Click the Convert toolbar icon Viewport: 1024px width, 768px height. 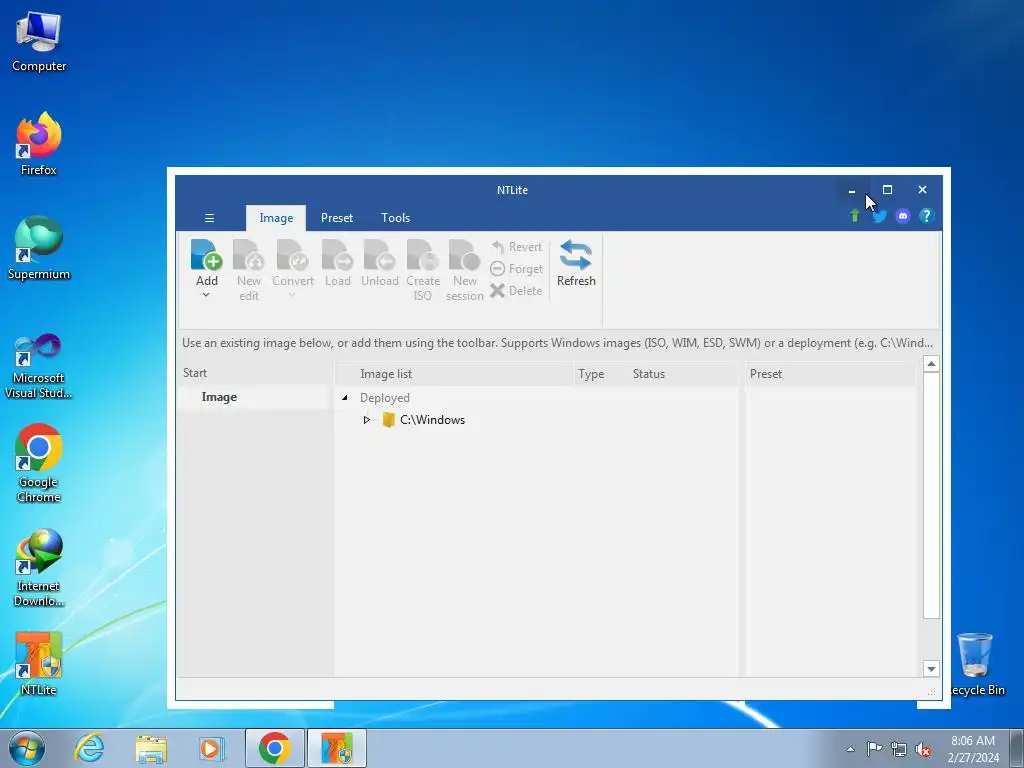[x=293, y=255]
